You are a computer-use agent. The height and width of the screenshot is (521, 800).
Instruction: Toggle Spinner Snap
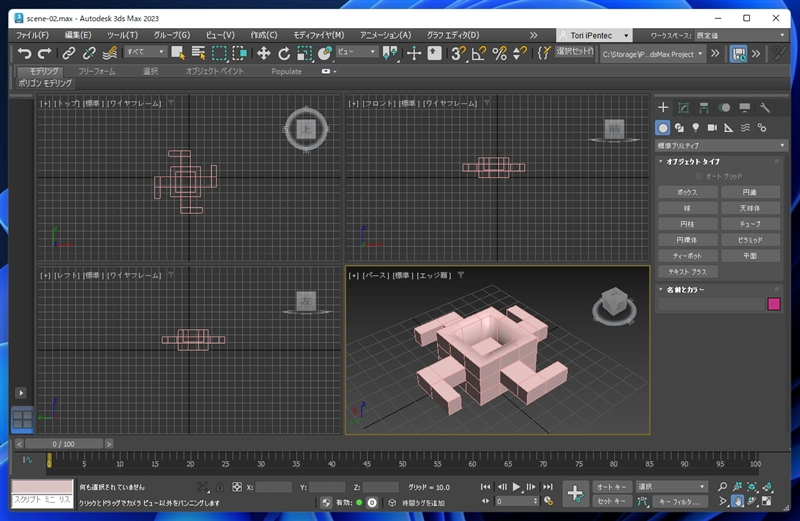click(x=519, y=53)
